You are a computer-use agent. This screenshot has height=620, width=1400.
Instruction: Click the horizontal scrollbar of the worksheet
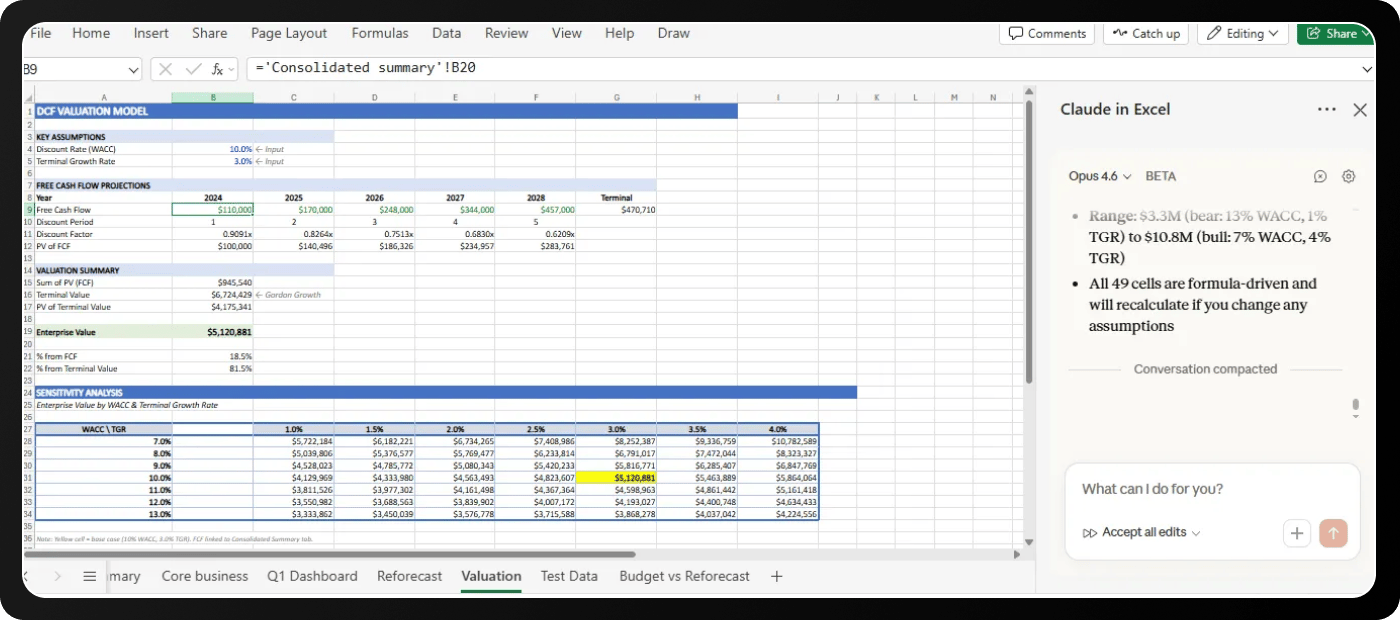[x=332, y=553]
